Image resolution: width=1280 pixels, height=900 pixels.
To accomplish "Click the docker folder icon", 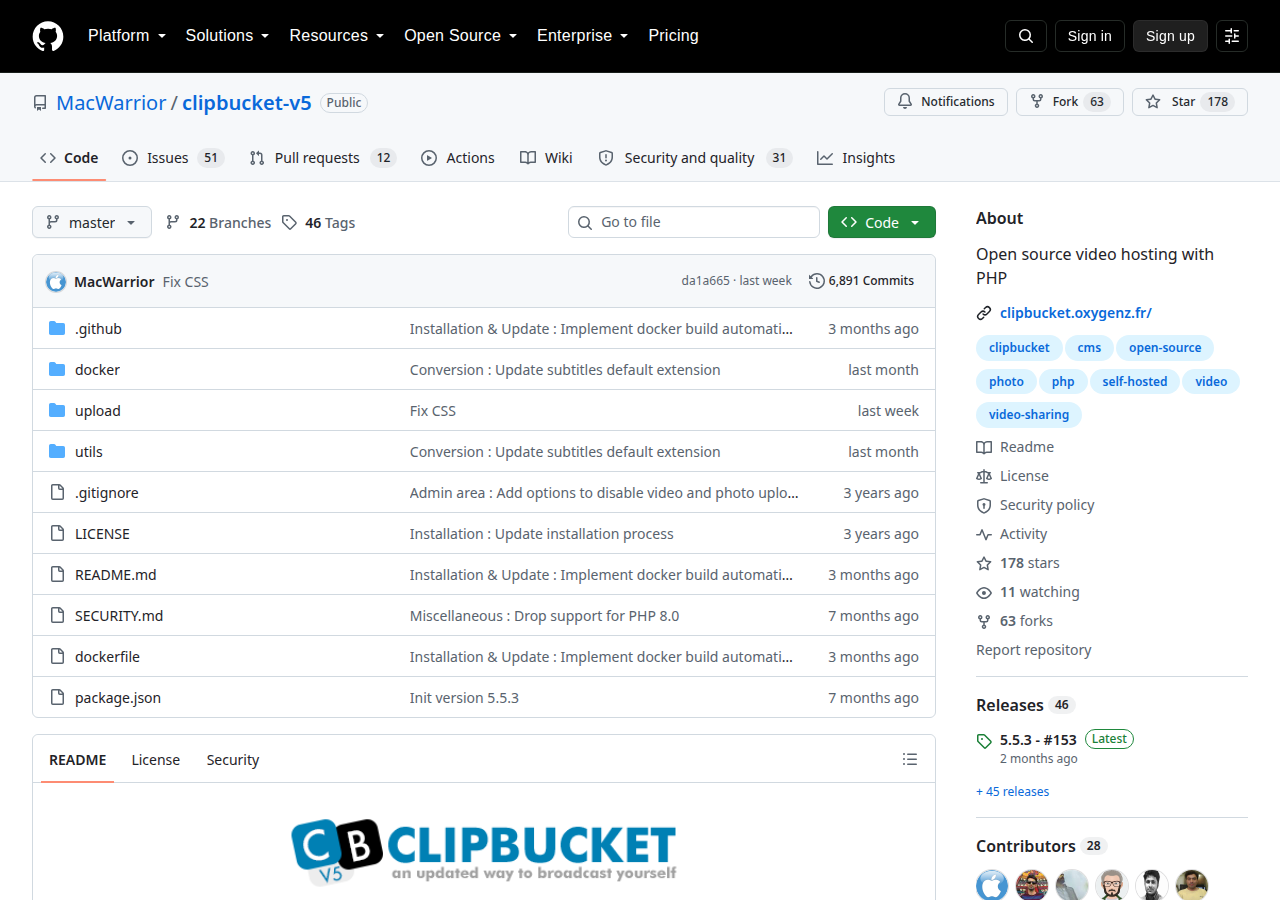I will pos(57,370).
